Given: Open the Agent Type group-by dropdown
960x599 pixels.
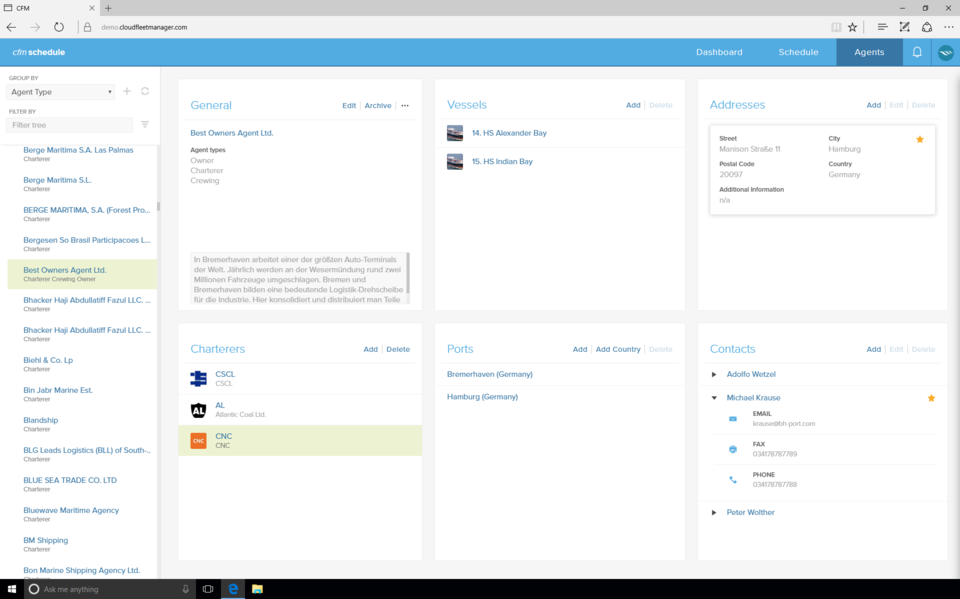Looking at the screenshot, I should pyautogui.click(x=61, y=92).
